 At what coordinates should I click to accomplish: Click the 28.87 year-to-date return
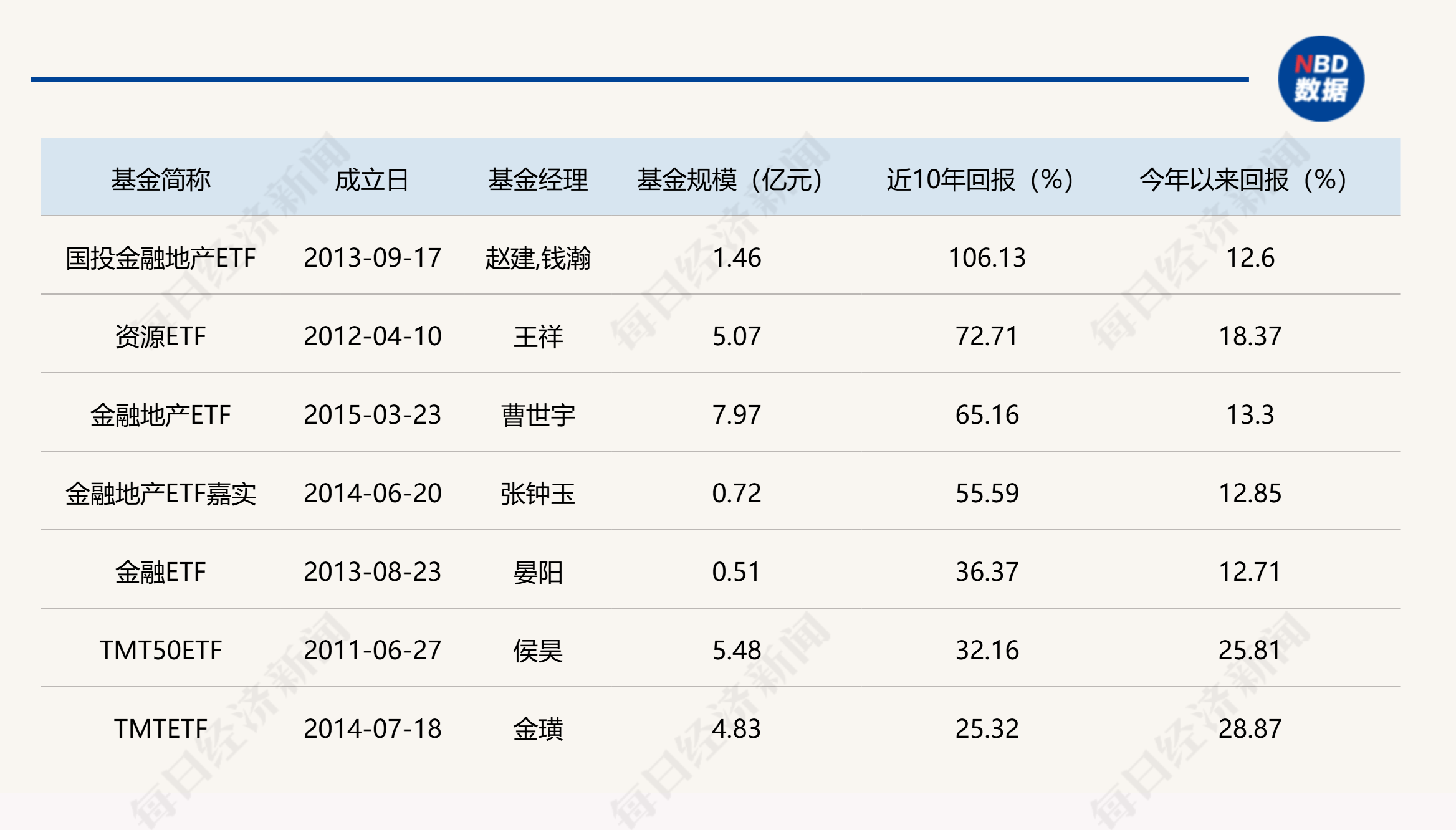(1250, 729)
